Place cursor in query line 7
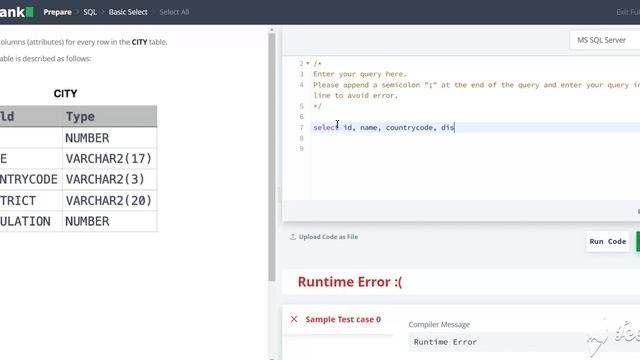The height and width of the screenshot is (360, 640). (476, 127)
